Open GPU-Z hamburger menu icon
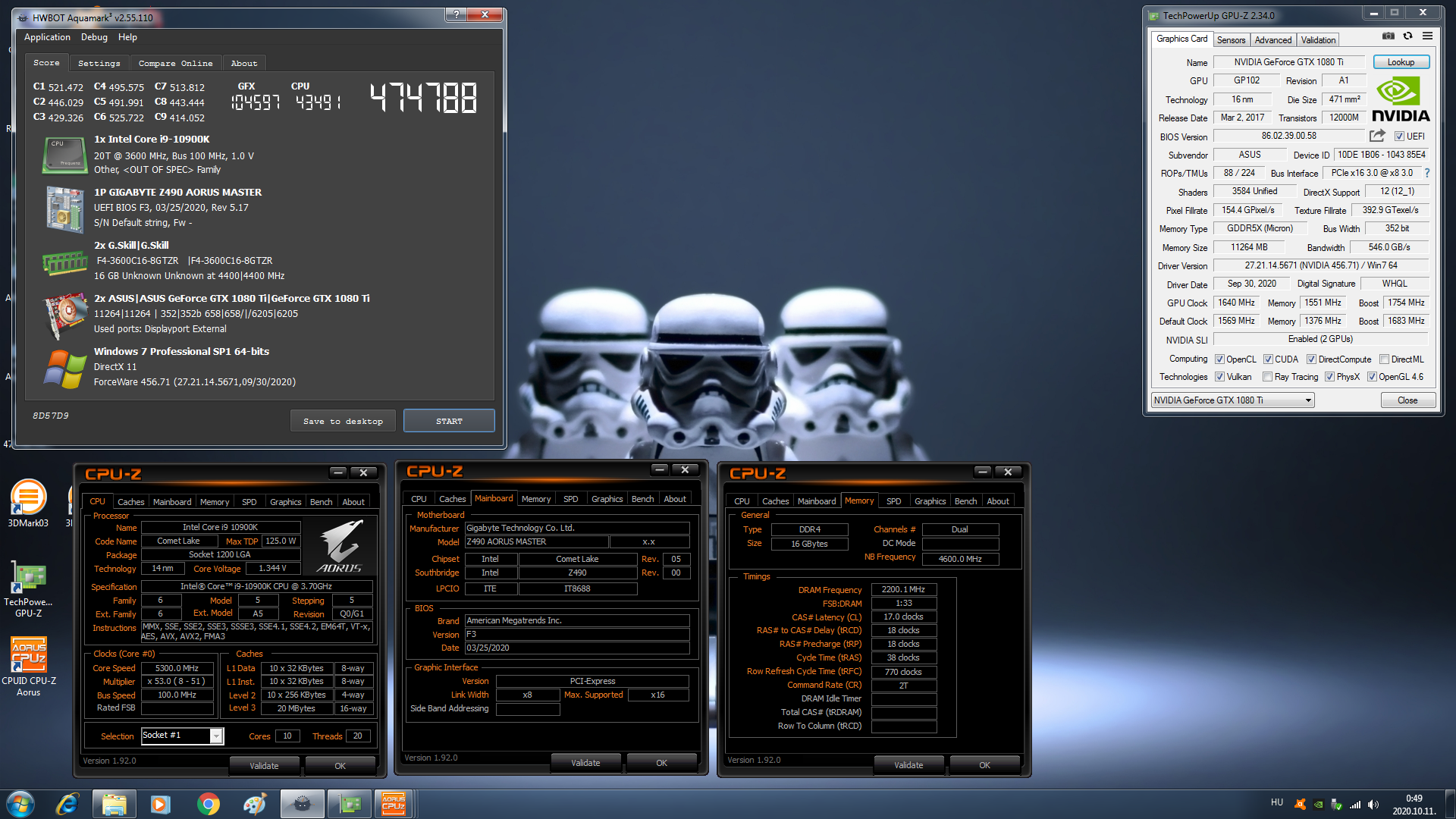Screen dimensions: 1456x819 (1427, 36)
